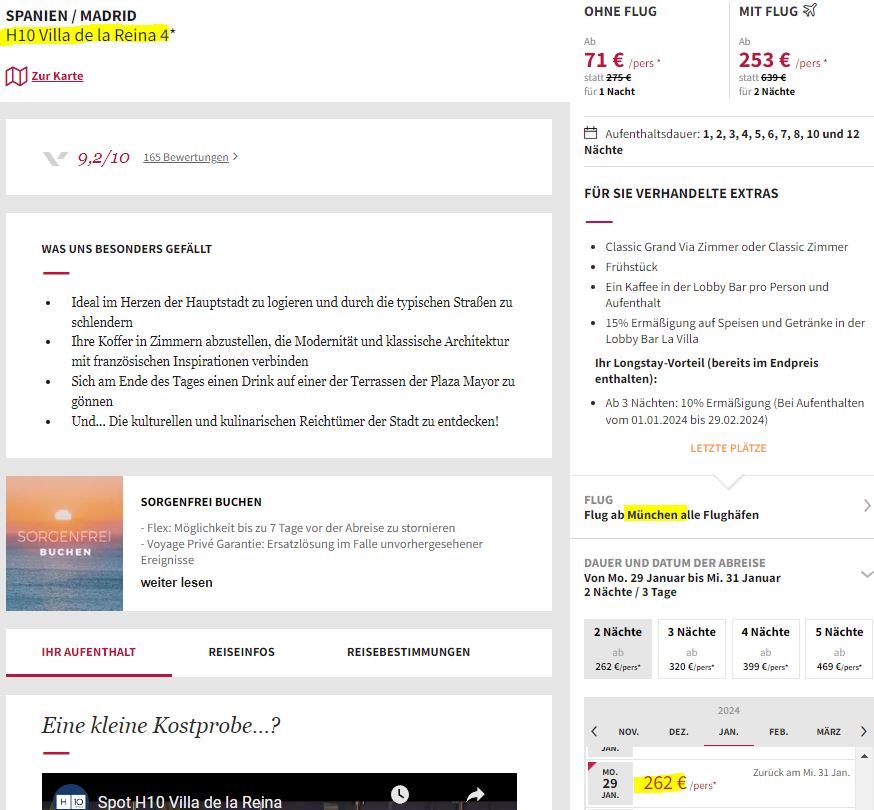Click the chevron after 165 Bewertungen
This screenshot has height=810, width=874.
click(x=235, y=157)
